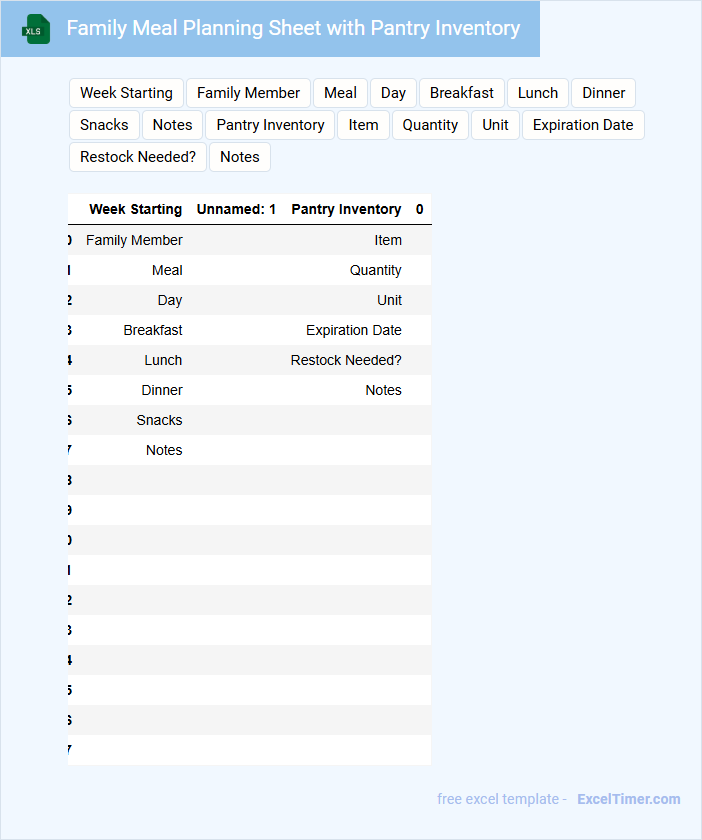Click the Expiration Date tag
702x840 pixels.
[x=583, y=125]
